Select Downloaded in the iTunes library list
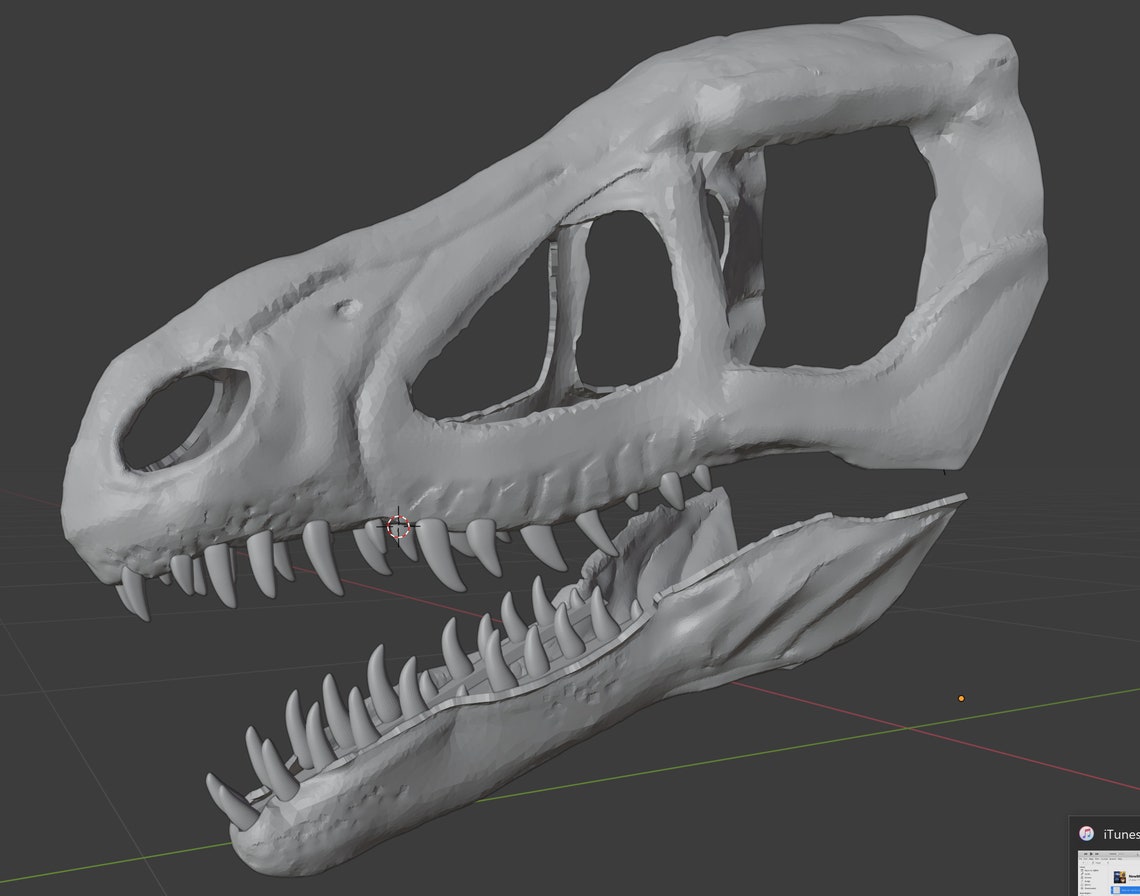The image size is (1140, 896). point(1090,888)
